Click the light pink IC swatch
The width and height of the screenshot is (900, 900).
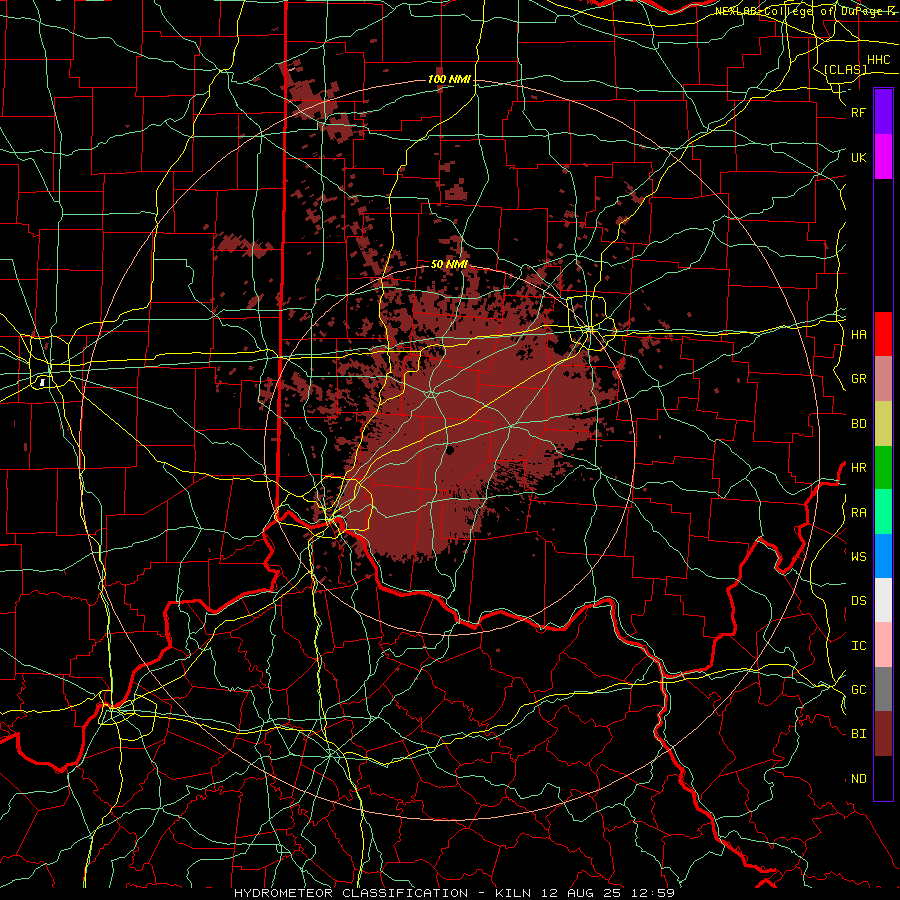(x=883, y=645)
